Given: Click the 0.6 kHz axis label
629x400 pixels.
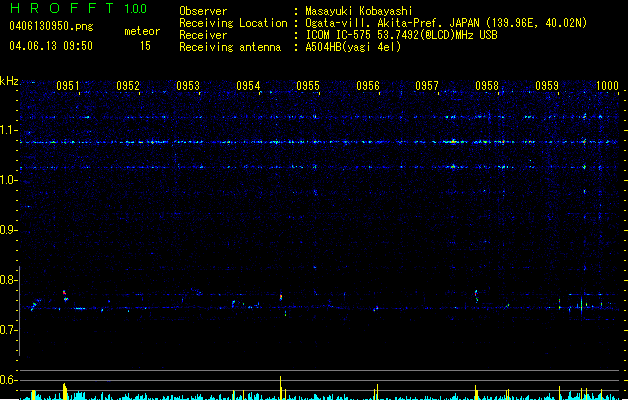Looking at the screenshot, I should click(x=8, y=380).
